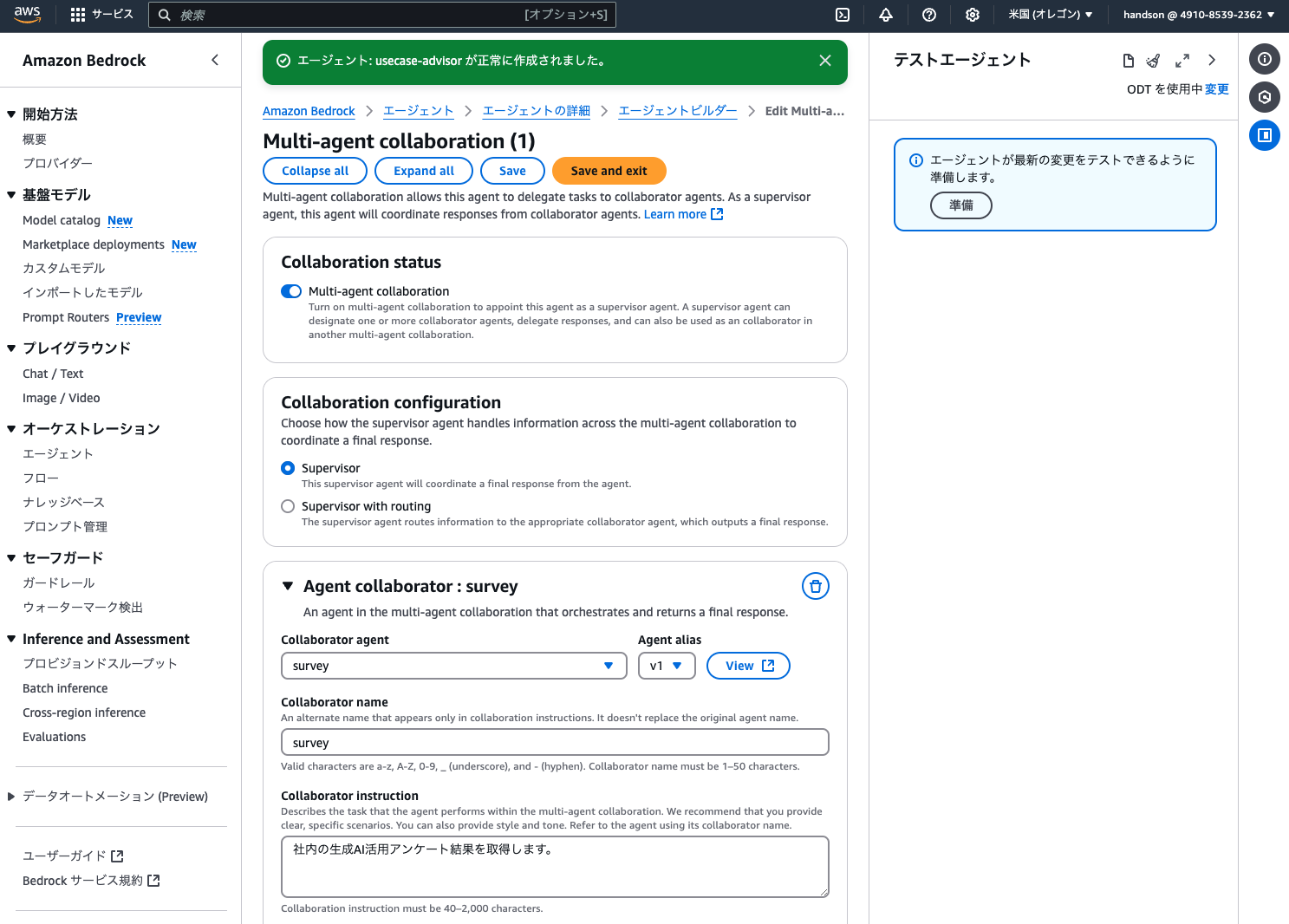Click the View agent alias button
The height and width of the screenshot is (924, 1289).
click(748, 666)
